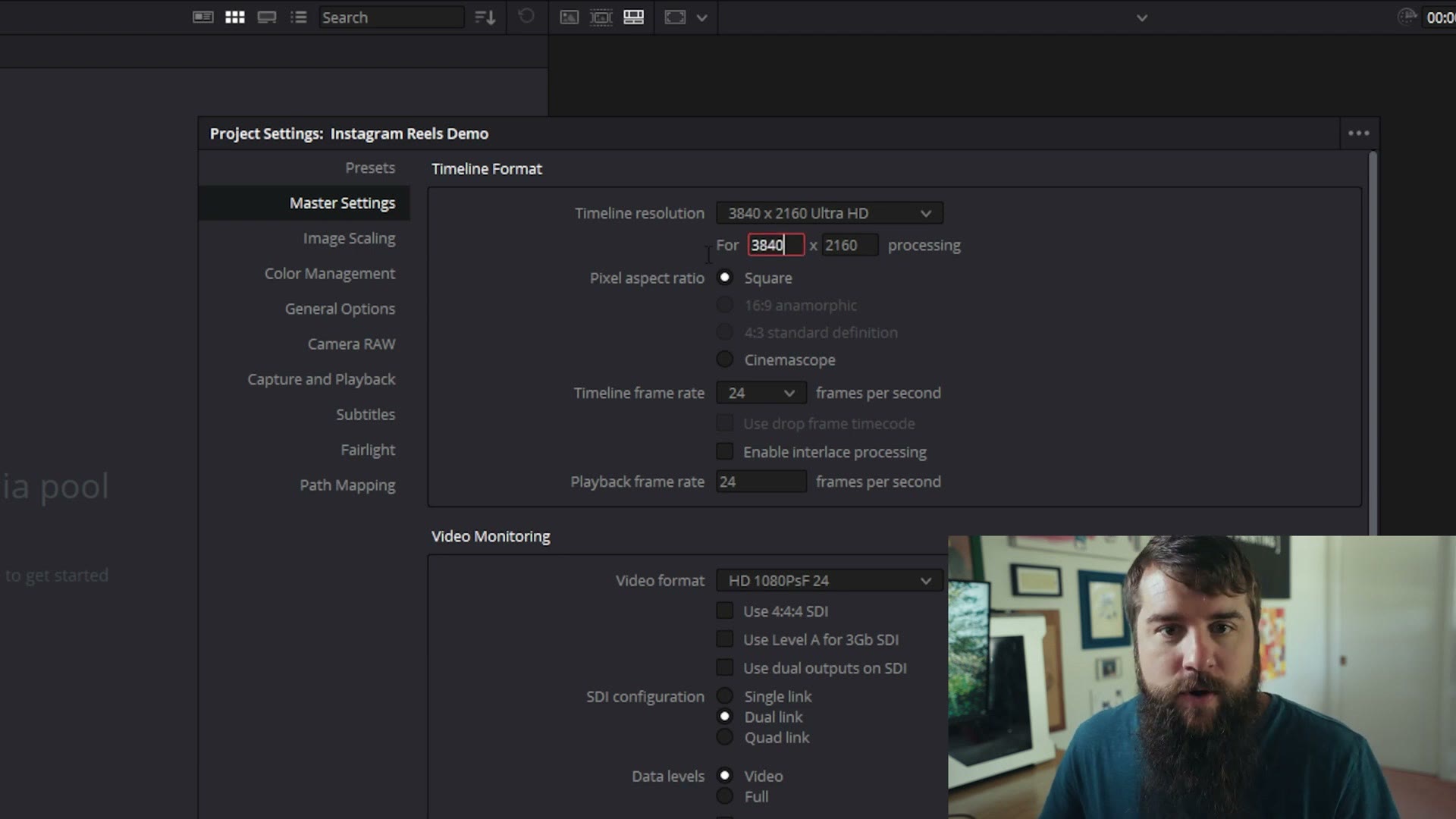Open Path Mapping settings
The height and width of the screenshot is (819, 1456).
347,485
